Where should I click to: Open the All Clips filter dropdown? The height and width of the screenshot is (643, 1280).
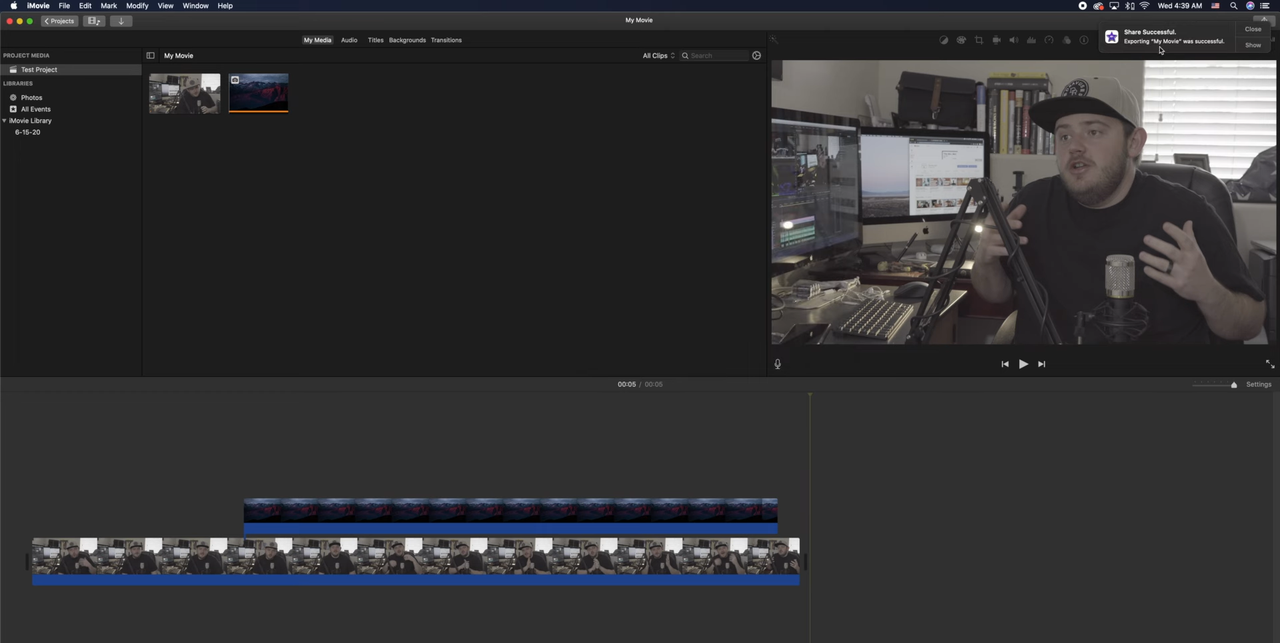click(x=658, y=56)
